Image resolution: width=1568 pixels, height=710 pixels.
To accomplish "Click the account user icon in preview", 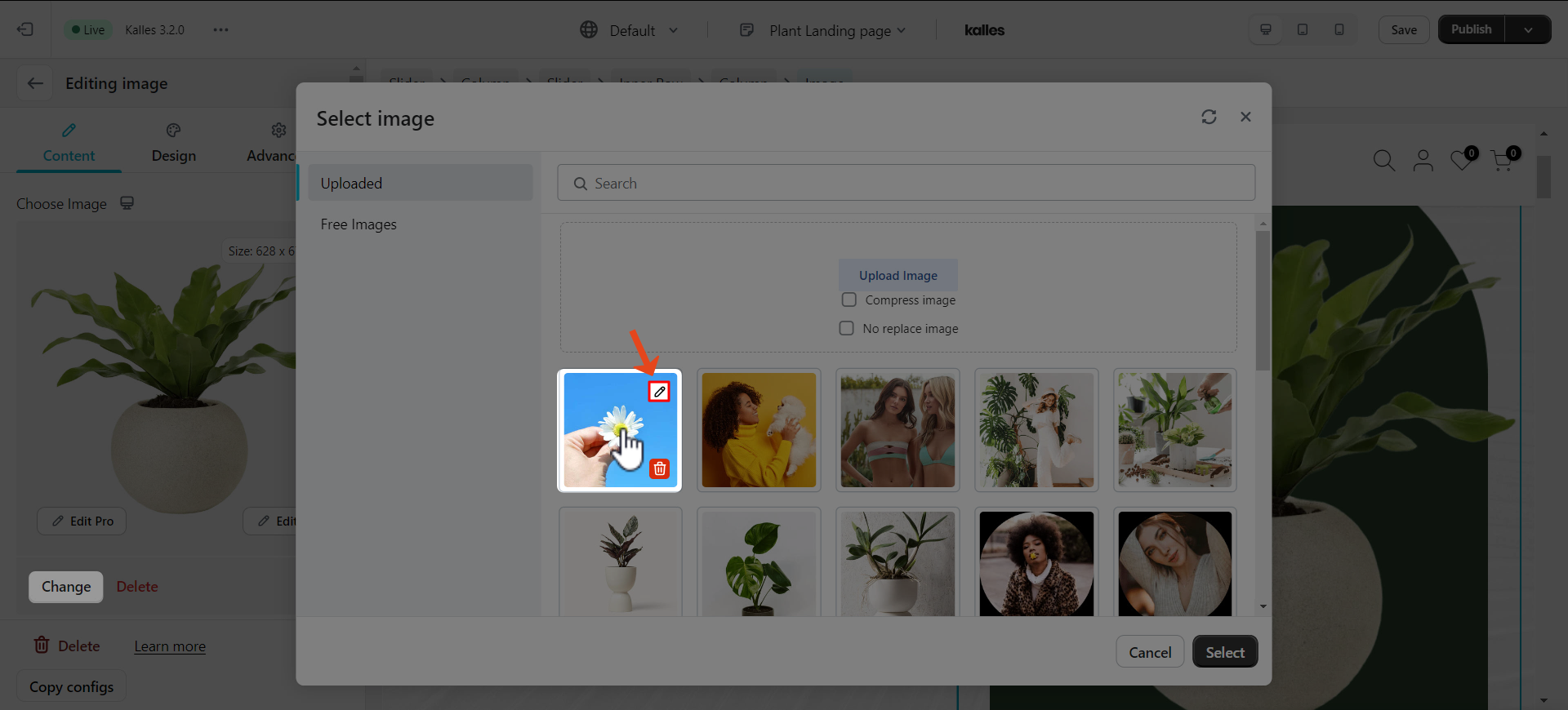I will tap(1423, 160).
